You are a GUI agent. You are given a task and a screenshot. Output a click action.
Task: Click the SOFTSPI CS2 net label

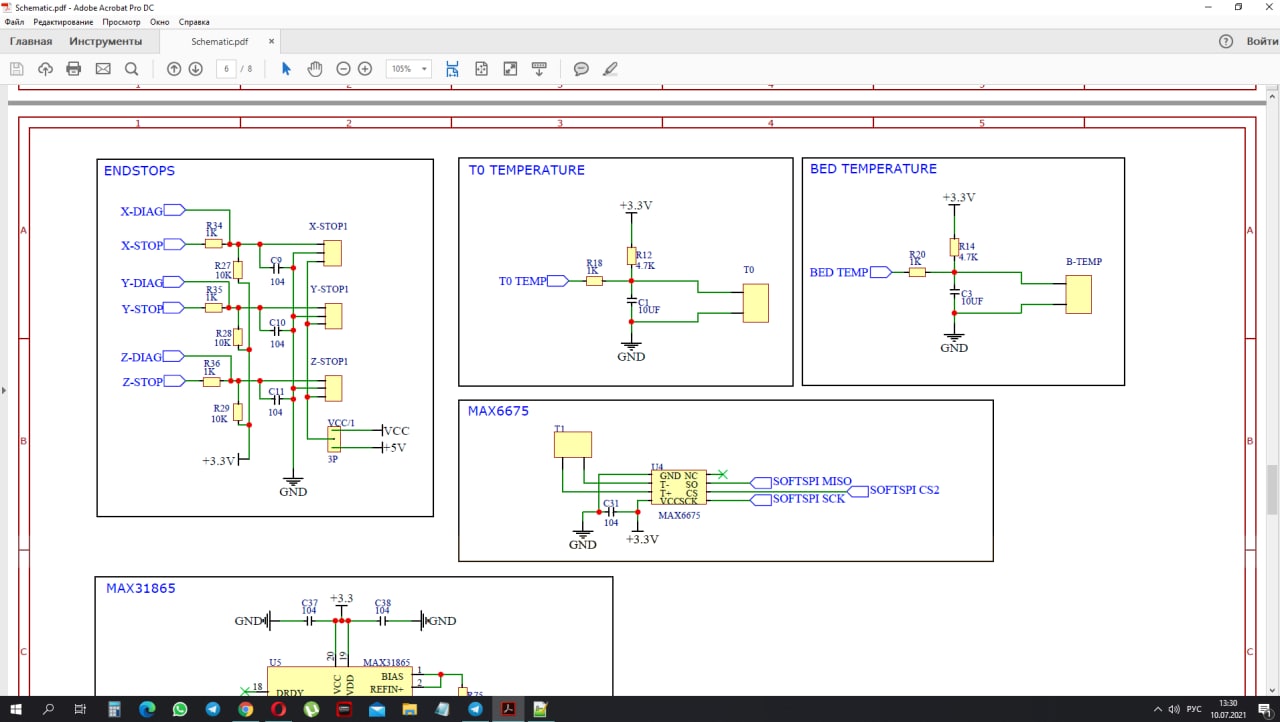tap(904, 490)
